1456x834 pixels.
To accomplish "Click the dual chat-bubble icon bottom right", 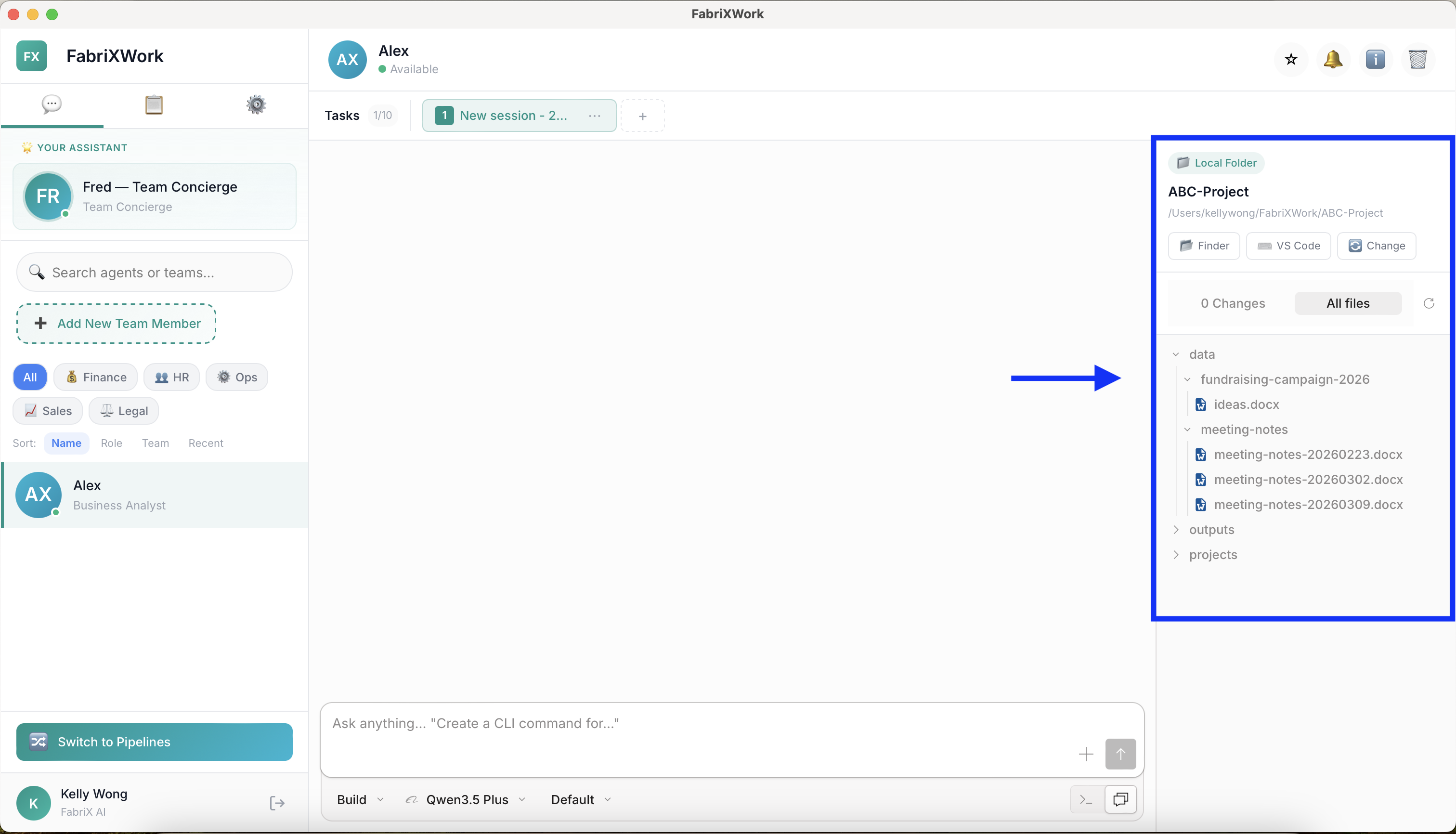I will pyautogui.click(x=1121, y=799).
